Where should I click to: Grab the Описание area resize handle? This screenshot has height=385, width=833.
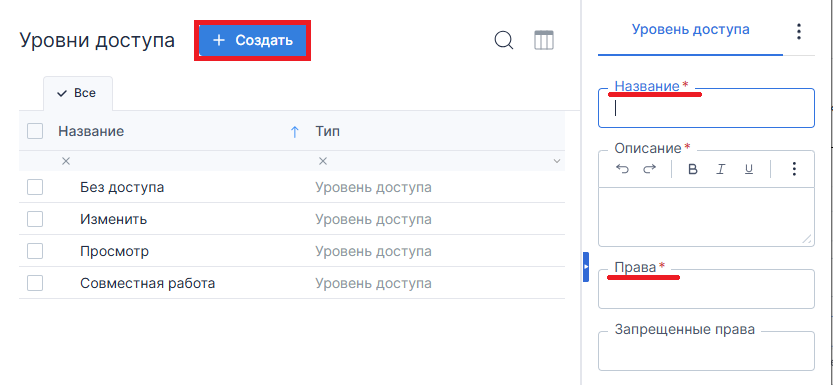tap(807, 239)
